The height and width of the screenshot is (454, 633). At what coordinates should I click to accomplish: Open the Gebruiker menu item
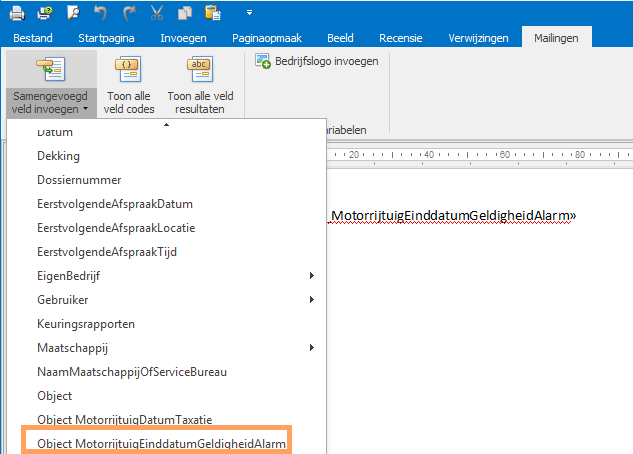point(166,300)
